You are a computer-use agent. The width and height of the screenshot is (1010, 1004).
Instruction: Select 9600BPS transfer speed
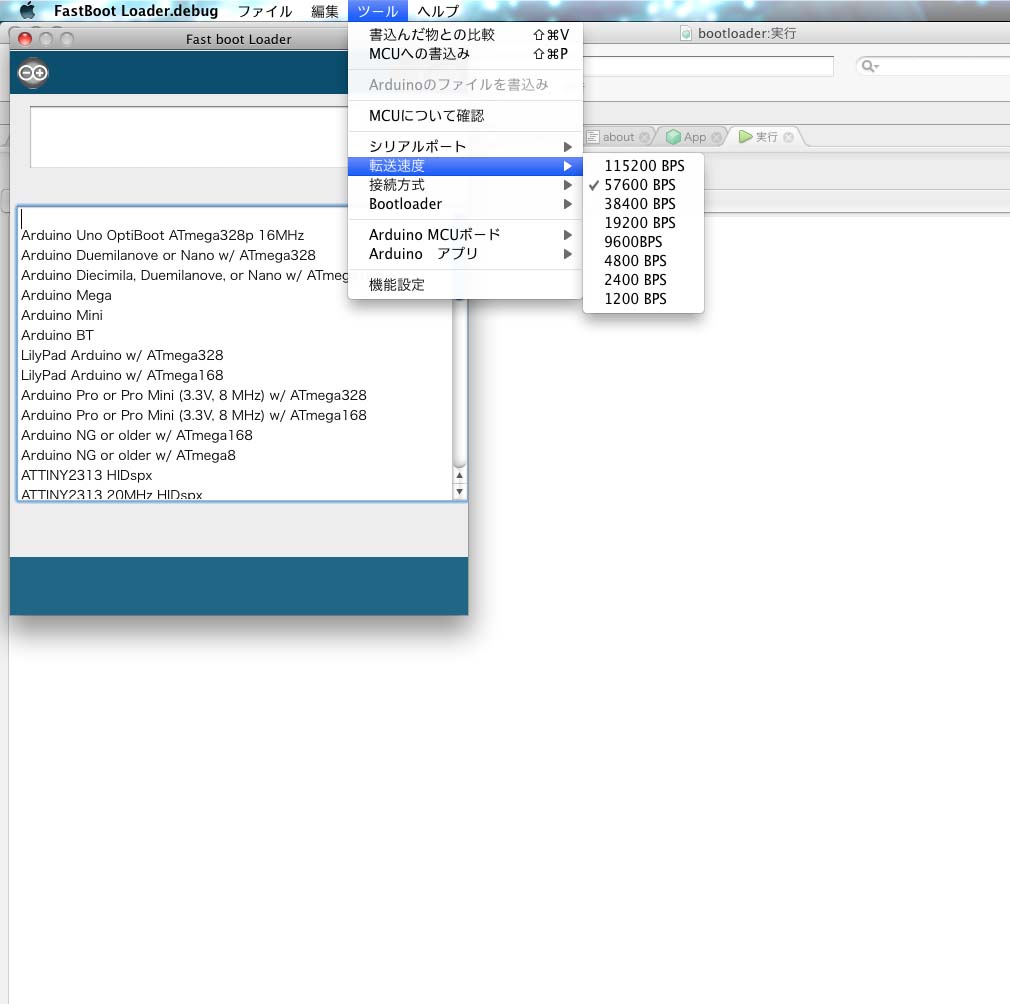tap(643, 242)
